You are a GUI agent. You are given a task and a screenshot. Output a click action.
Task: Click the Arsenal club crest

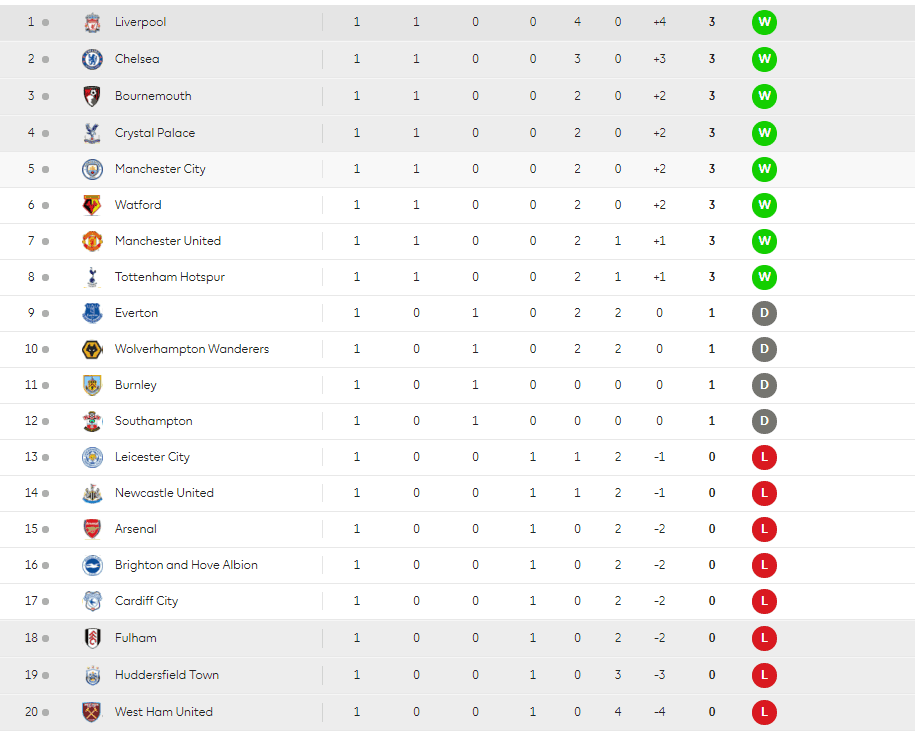coord(92,529)
